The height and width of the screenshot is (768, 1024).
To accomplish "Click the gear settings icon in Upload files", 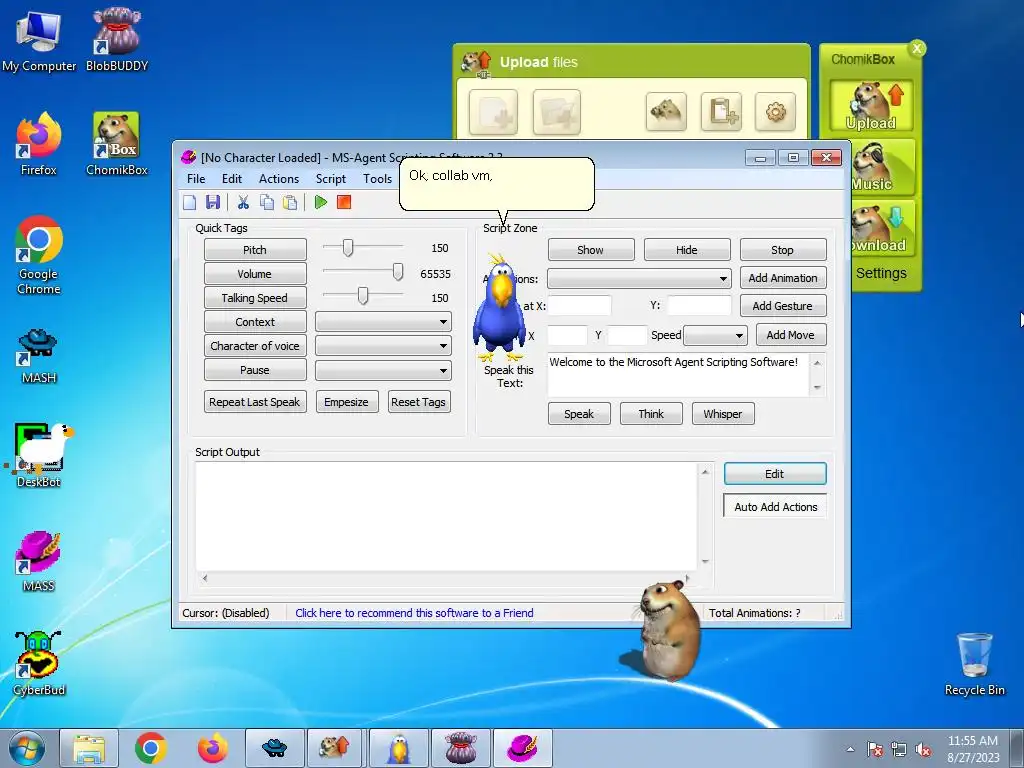I will coord(775,112).
